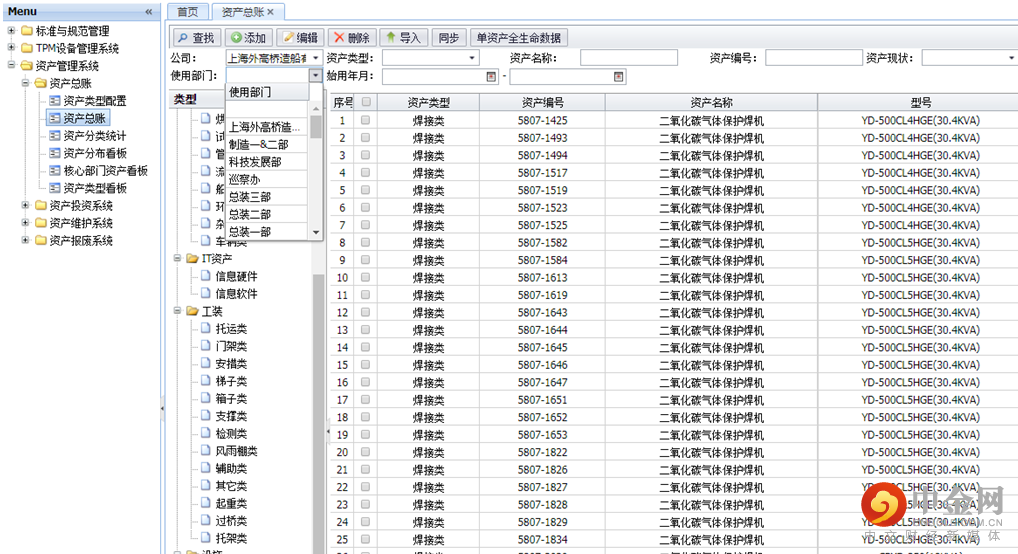
Task: Click the 单资产全生命数据 button
Action: (519, 38)
